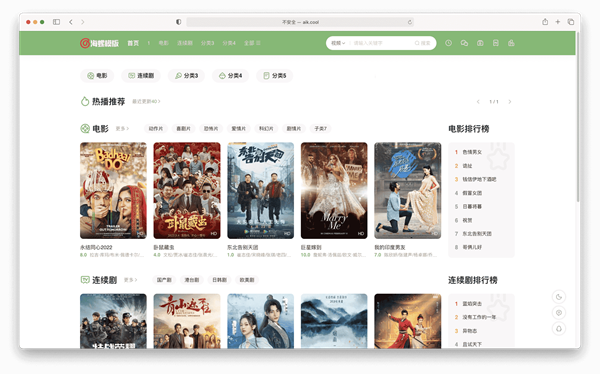
Task: Expand 更多 next to 电影 heading
Action: (x=122, y=129)
